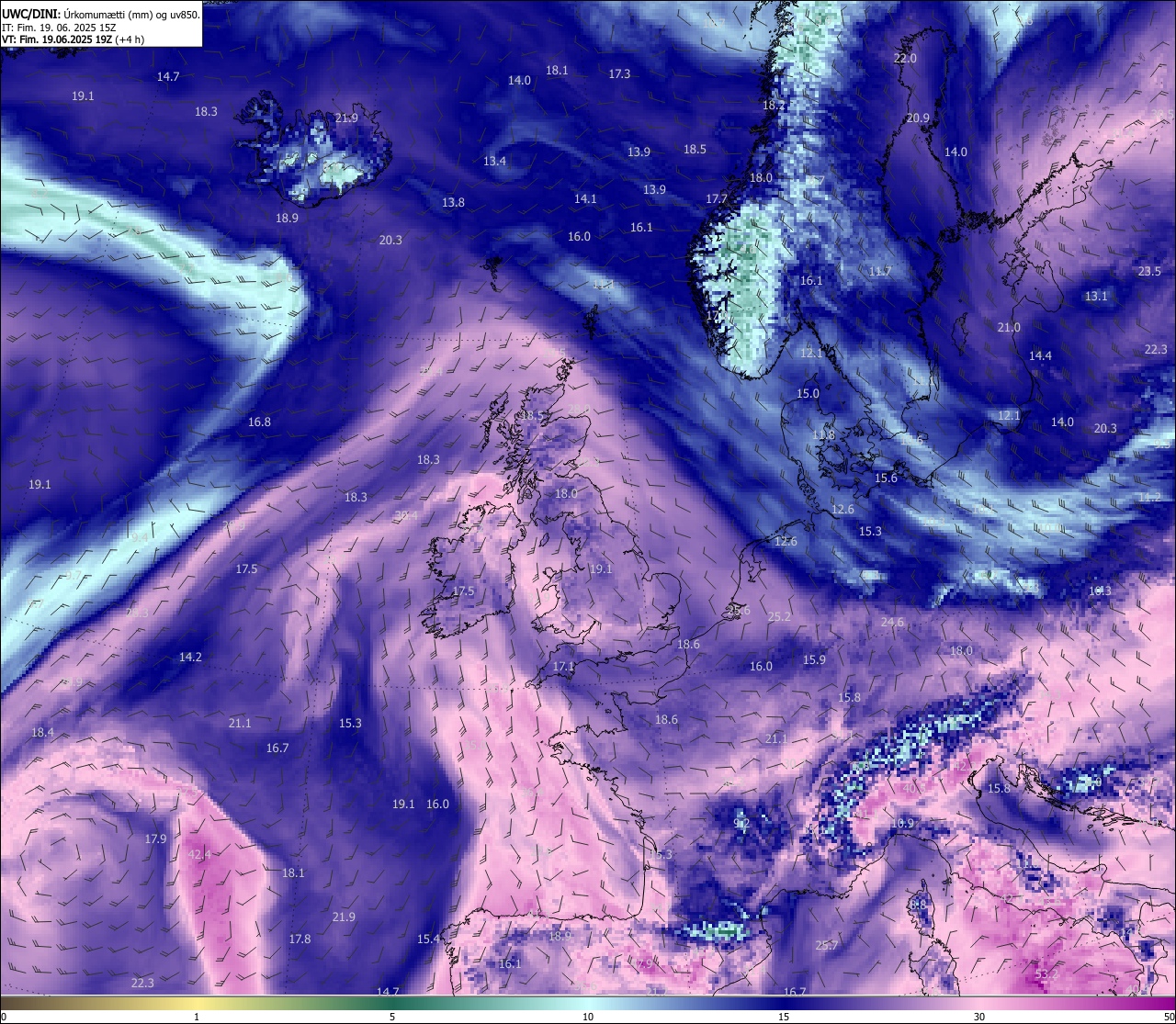The height and width of the screenshot is (1024, 1176).
Task: Click the 'VT: Fim. 19.06.2025 19Z' line
Action: coord(57,39)
